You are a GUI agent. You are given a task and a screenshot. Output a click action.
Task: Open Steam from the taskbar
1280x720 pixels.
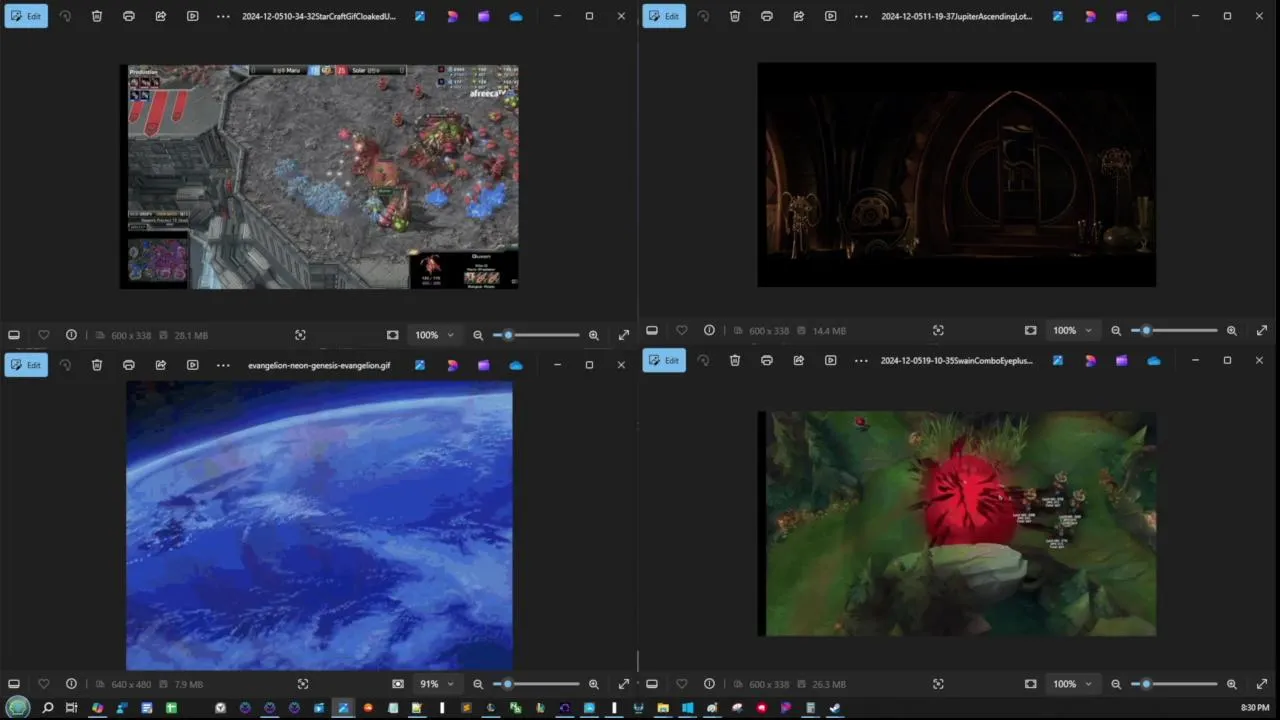[x=834, y=708]
